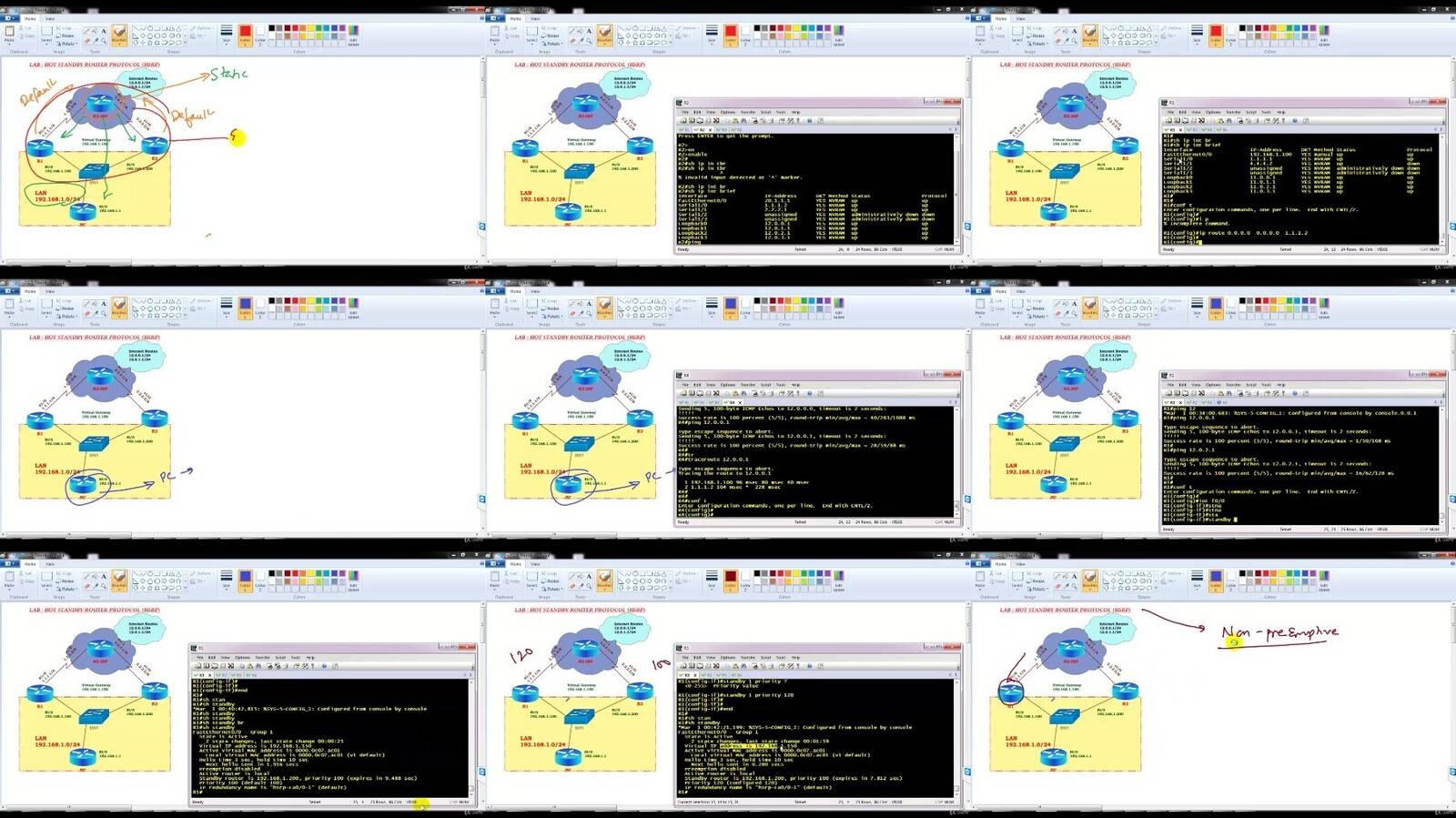The width and height of the screenshot is (1456, 818).
Task: Open Rotate dropdown in the 'Non-preemptive' frame
Action: coord(1038,588)
